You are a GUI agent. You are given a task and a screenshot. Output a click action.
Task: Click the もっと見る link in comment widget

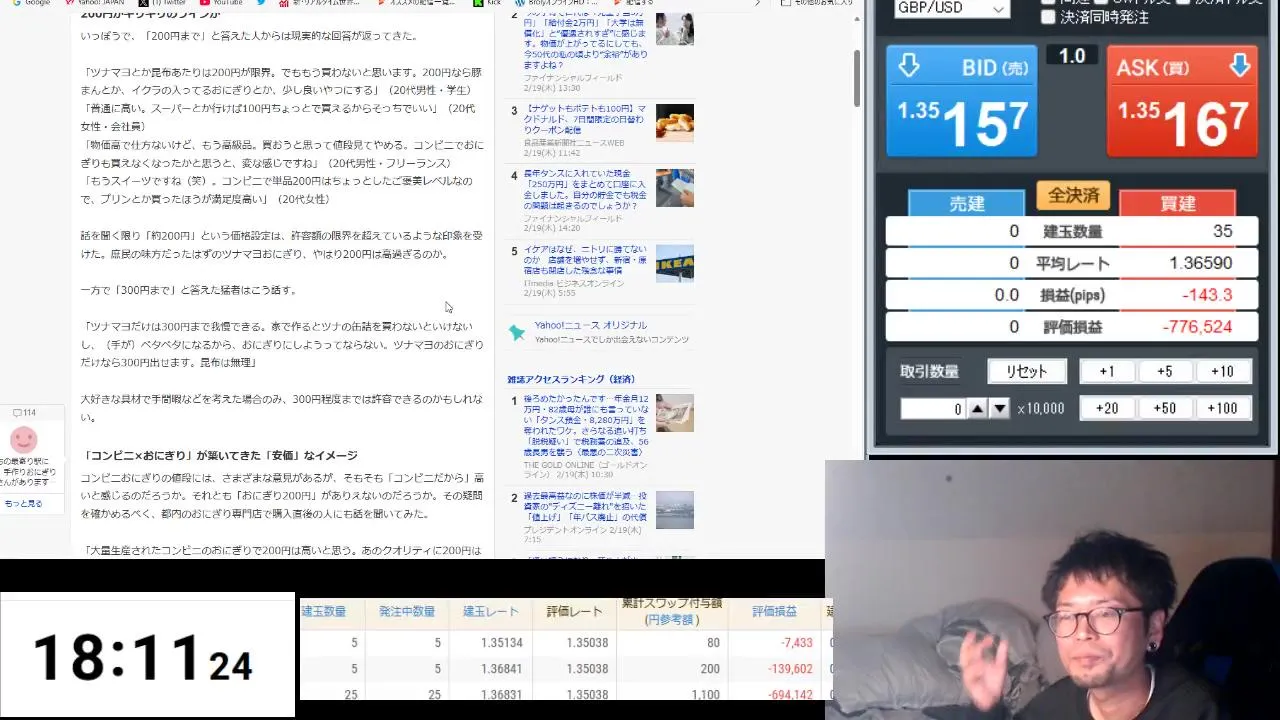click(23, 504)
